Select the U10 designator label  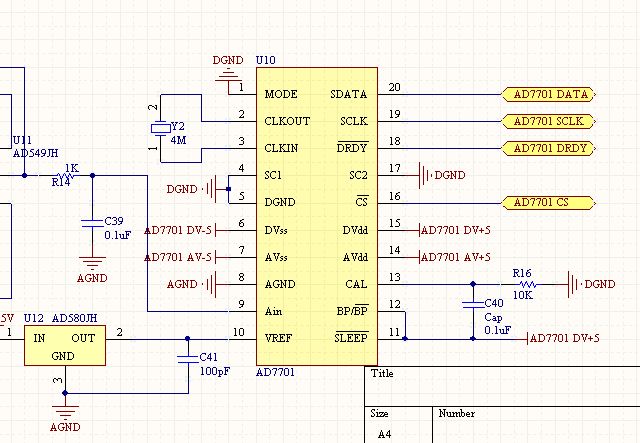click(265, 60)
